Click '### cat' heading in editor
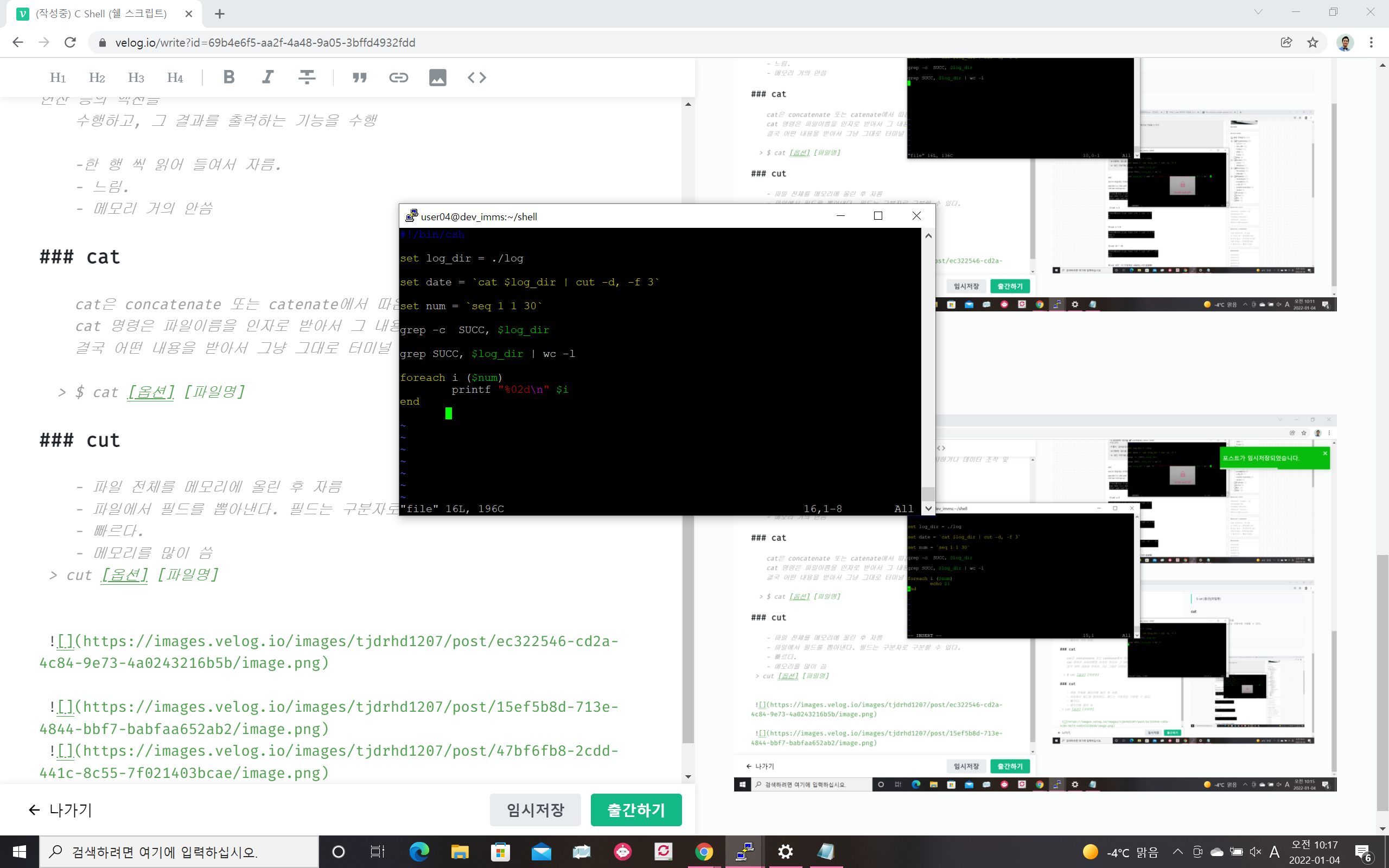The width and height of the screenshot is (1389, 868). pos(80,257)
